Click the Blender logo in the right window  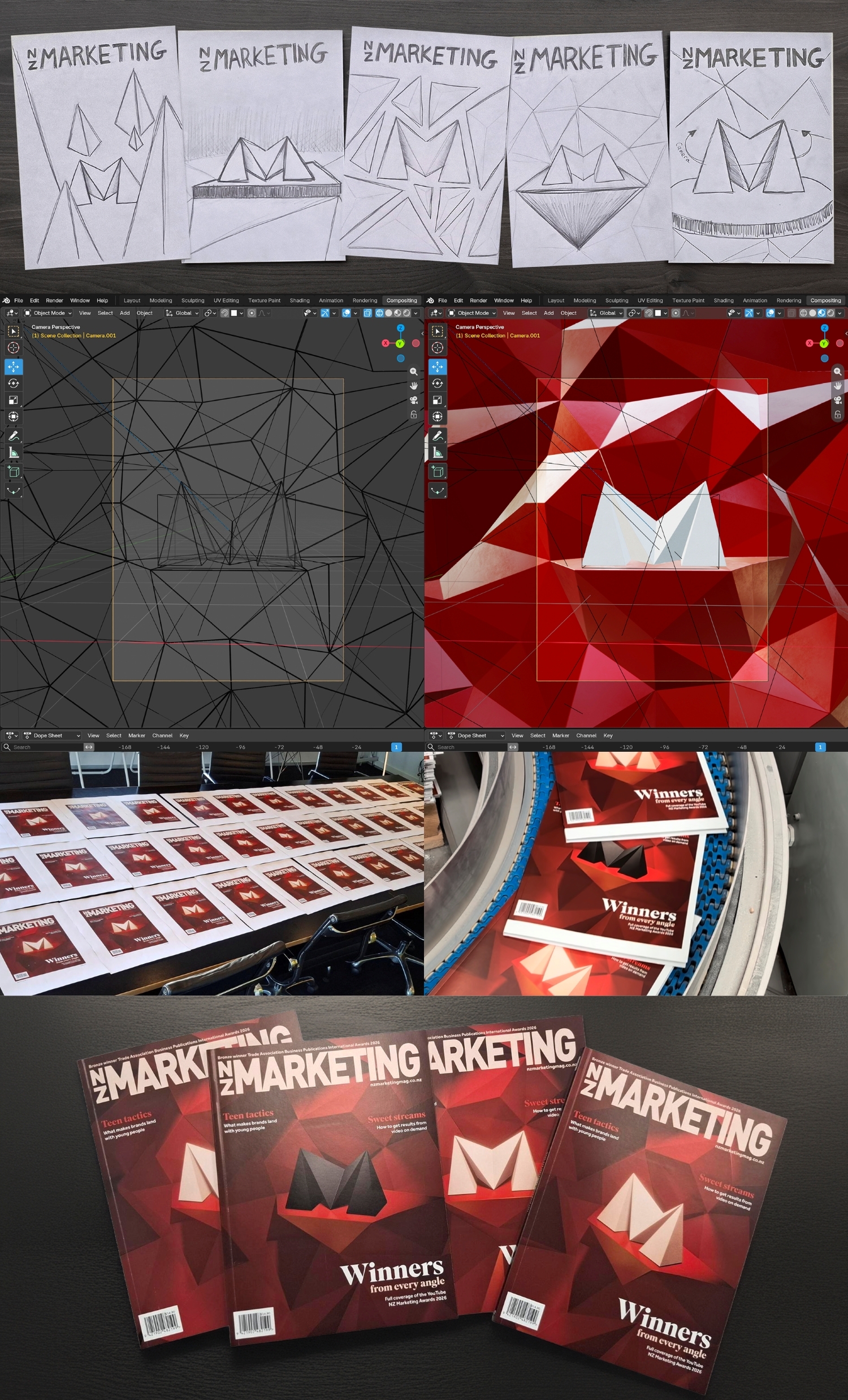pyautogui.click(x=430, y=300)
